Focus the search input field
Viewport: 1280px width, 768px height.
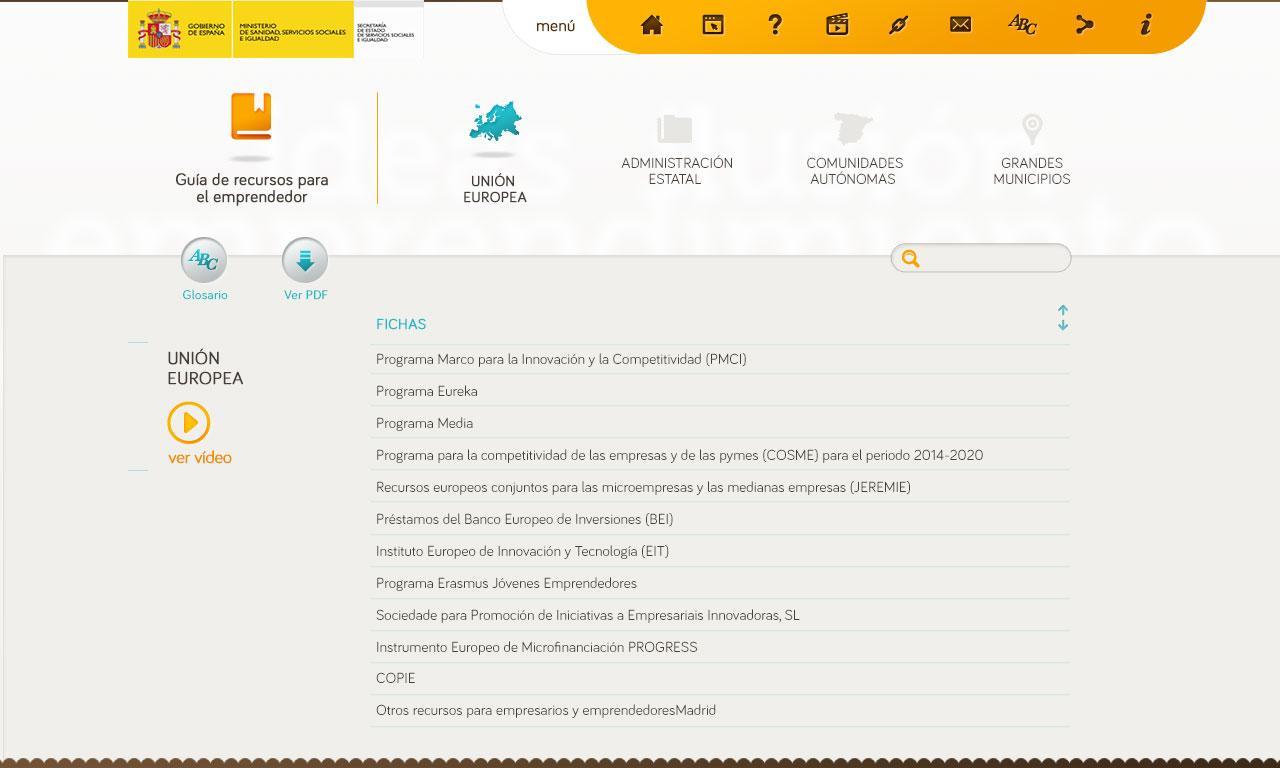coord(981,258)
